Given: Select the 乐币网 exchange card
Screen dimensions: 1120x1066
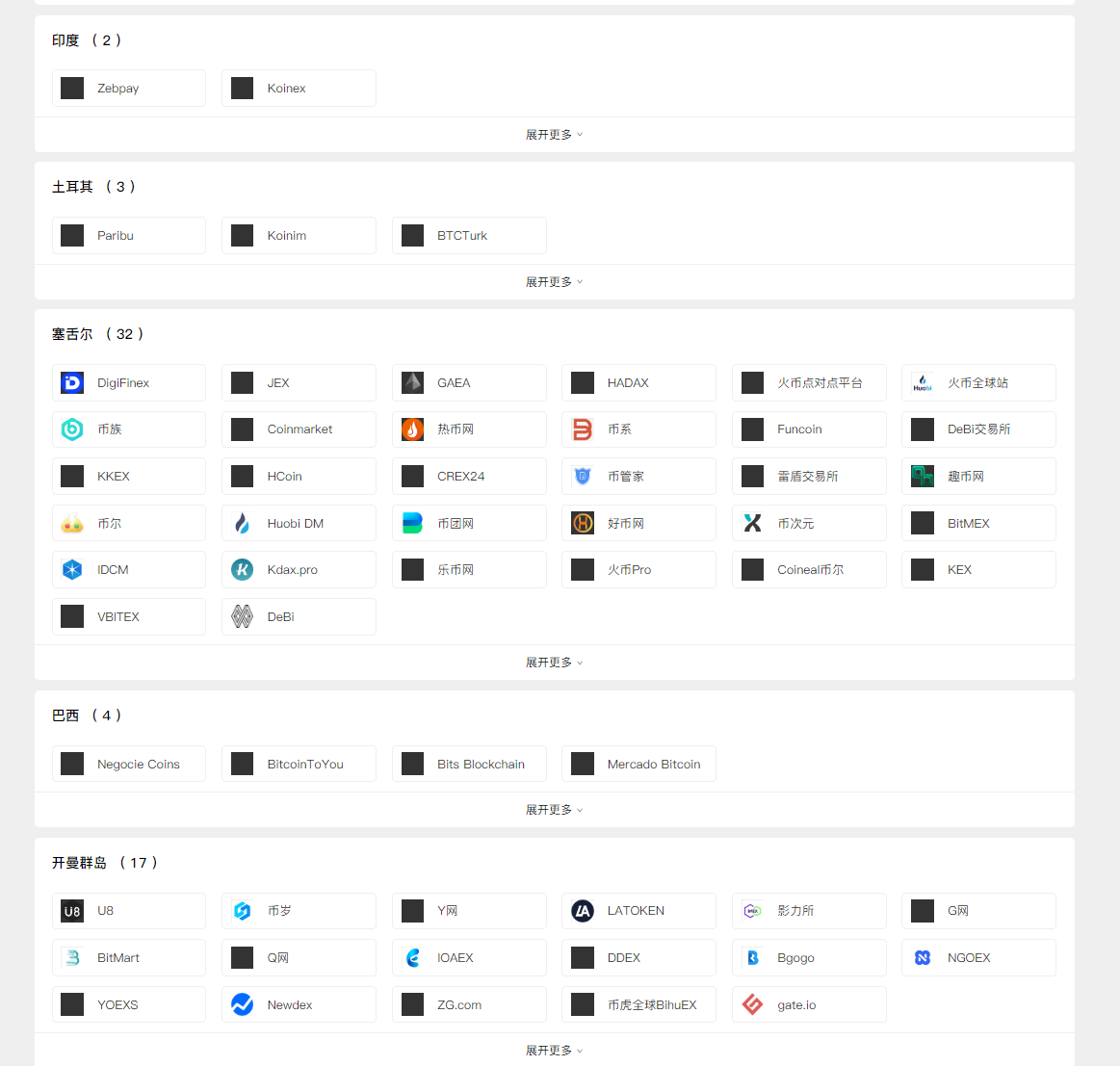Looking at the screenshot, I should 469,569.
